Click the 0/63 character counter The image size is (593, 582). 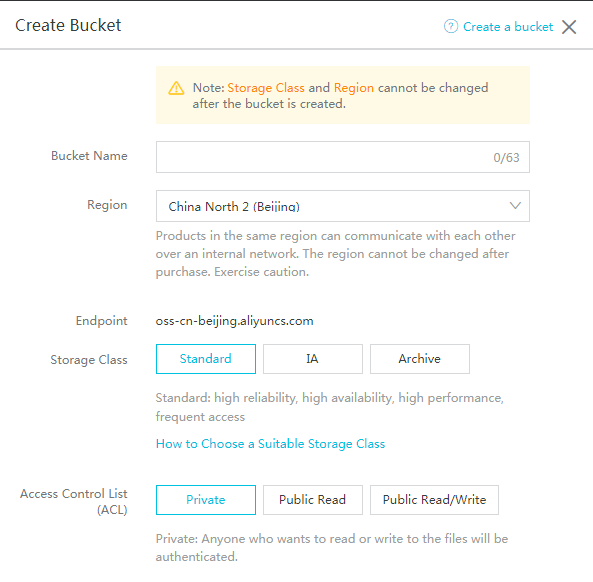coord(506,158)
